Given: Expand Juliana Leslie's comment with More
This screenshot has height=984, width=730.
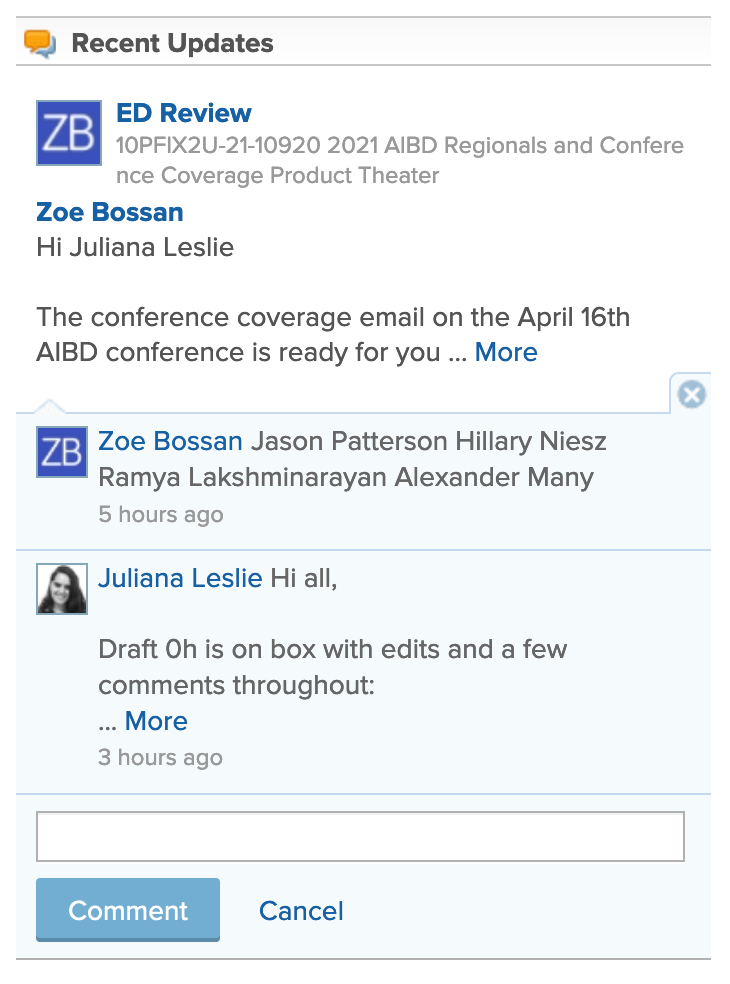Looking at the screenshot, I should tap(156, 721).
